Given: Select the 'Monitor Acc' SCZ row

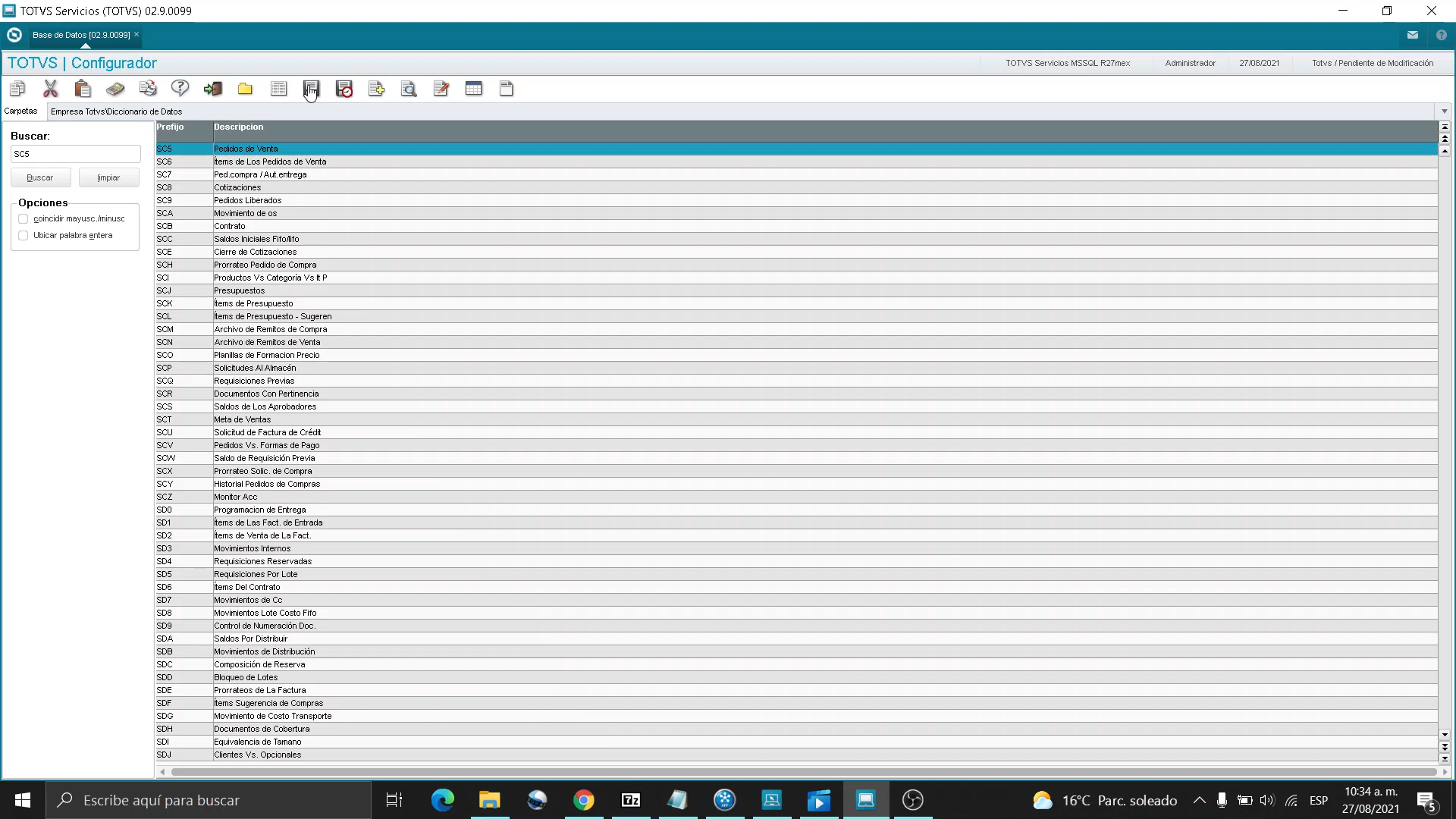Looking at the screenshot, I should (x=796, y=497).
